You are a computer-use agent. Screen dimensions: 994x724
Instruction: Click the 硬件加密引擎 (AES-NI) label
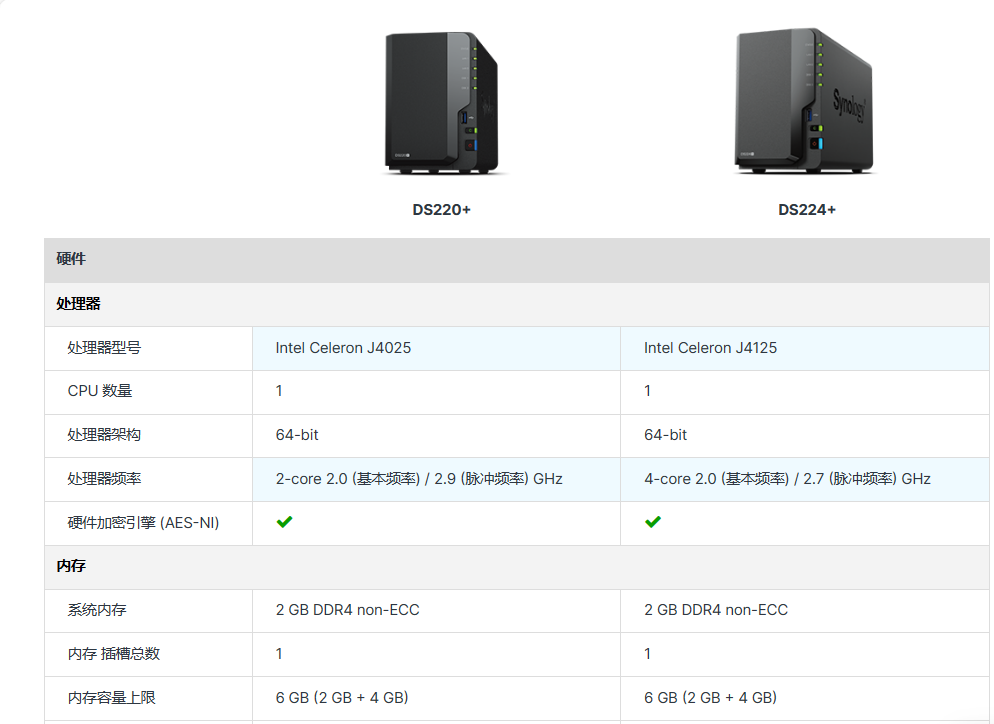[x=143, y=523]
